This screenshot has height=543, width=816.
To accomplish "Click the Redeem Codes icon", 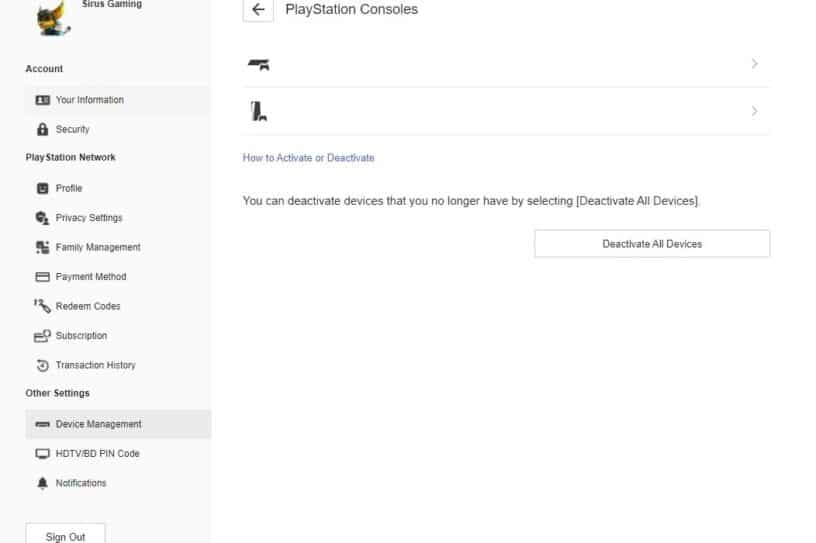I will [x=43, y=306].
